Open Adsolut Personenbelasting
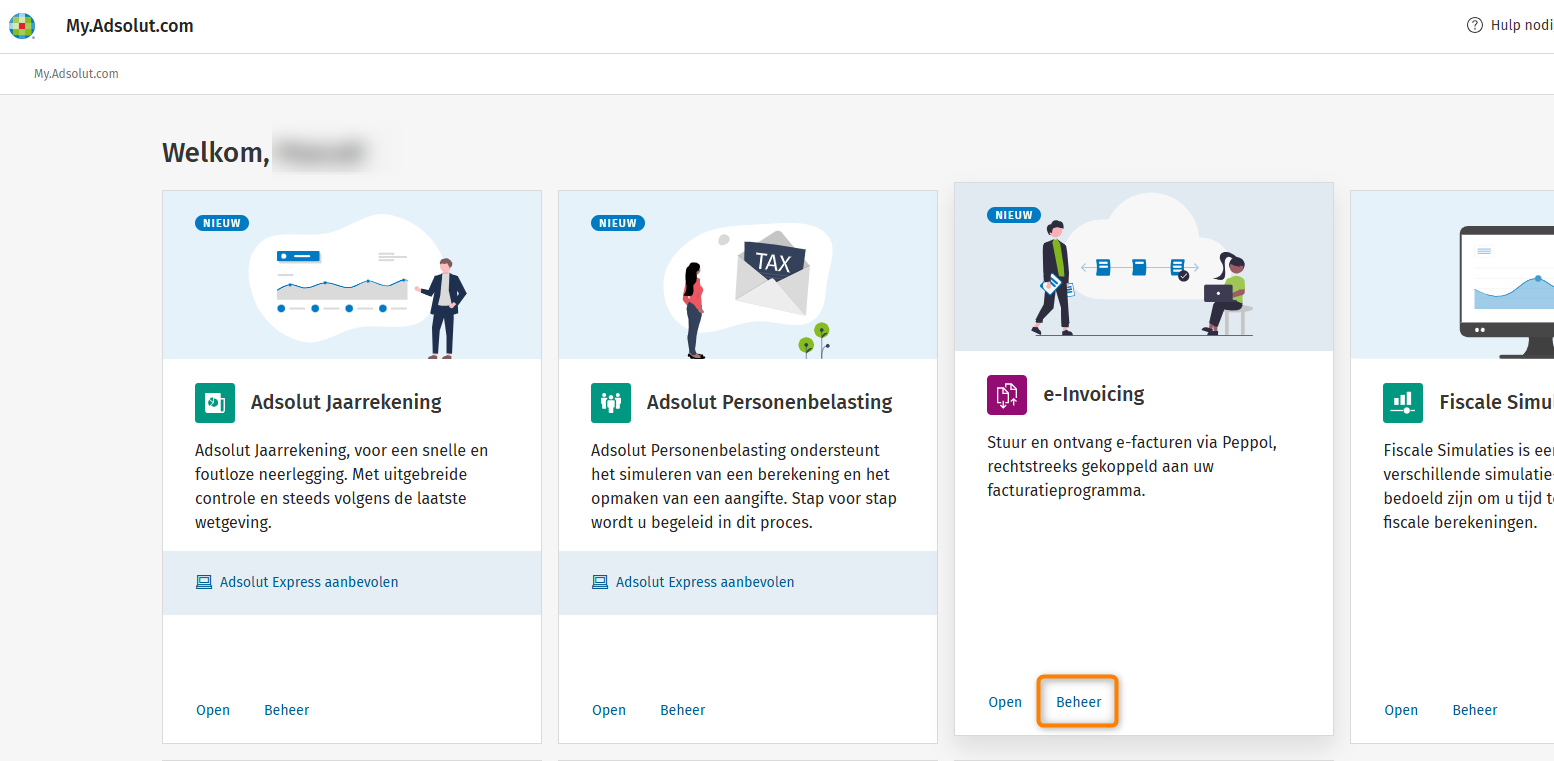 click(609, 710)
